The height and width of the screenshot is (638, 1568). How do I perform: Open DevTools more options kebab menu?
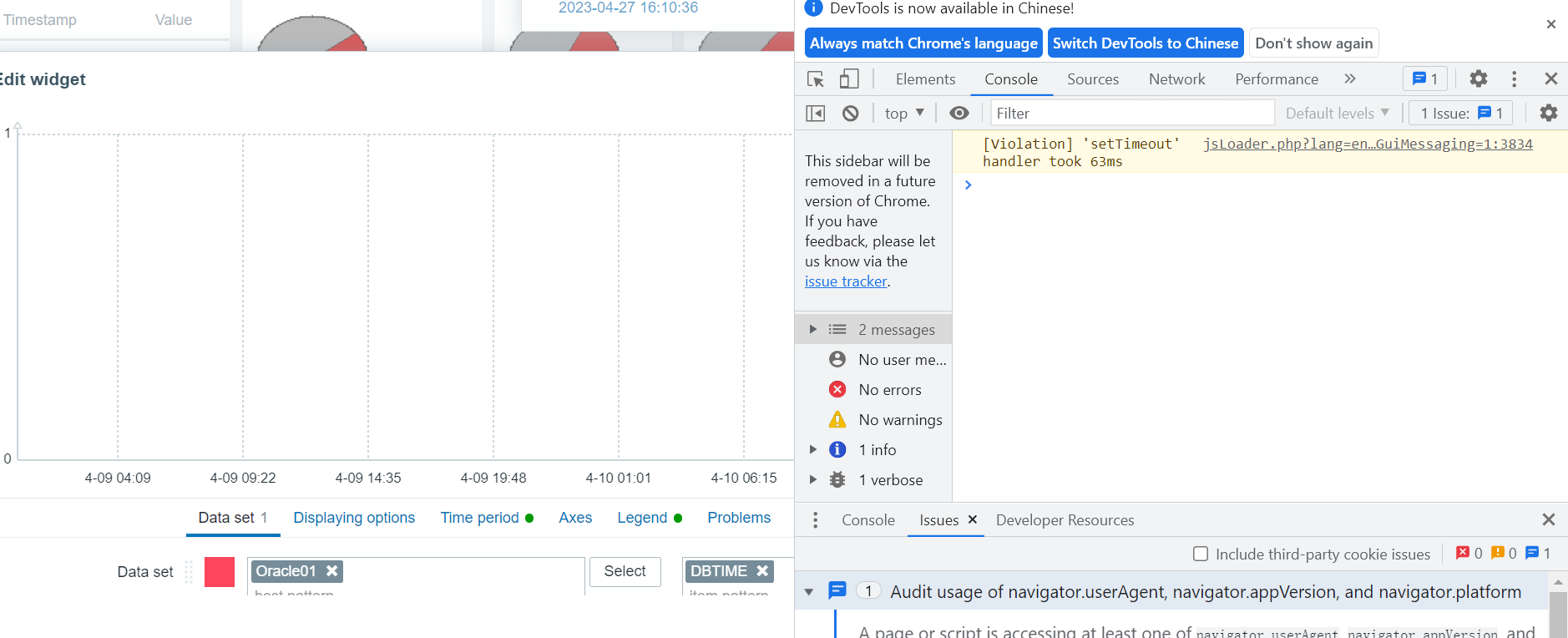(1514, 78)
